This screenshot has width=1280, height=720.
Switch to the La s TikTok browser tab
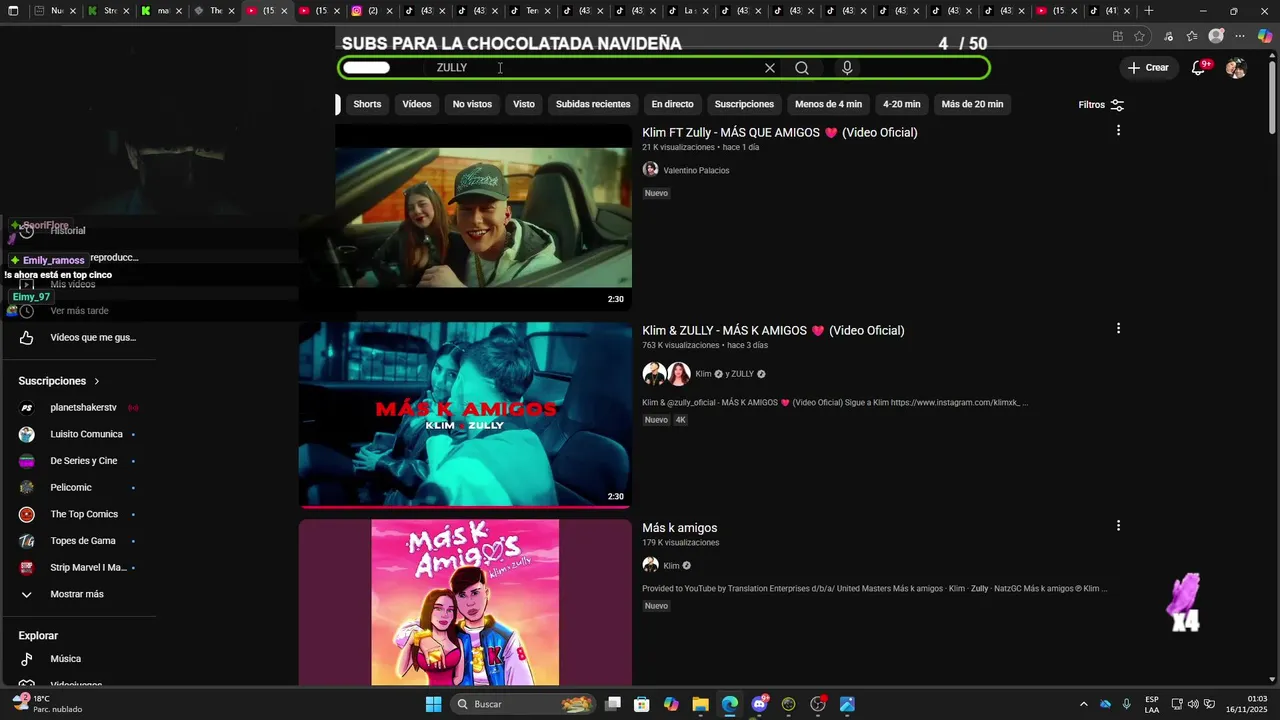tap(689, 11)
